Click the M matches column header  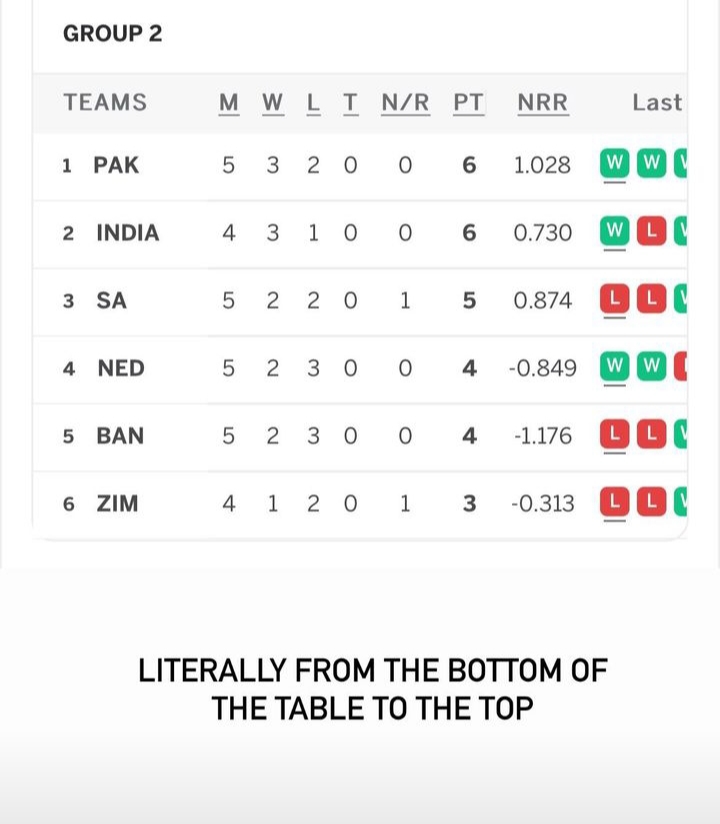pos(229,103)
